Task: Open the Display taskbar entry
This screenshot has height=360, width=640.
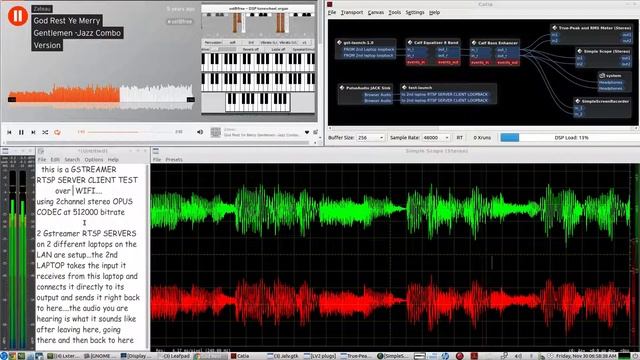Action: coord(136,356)
